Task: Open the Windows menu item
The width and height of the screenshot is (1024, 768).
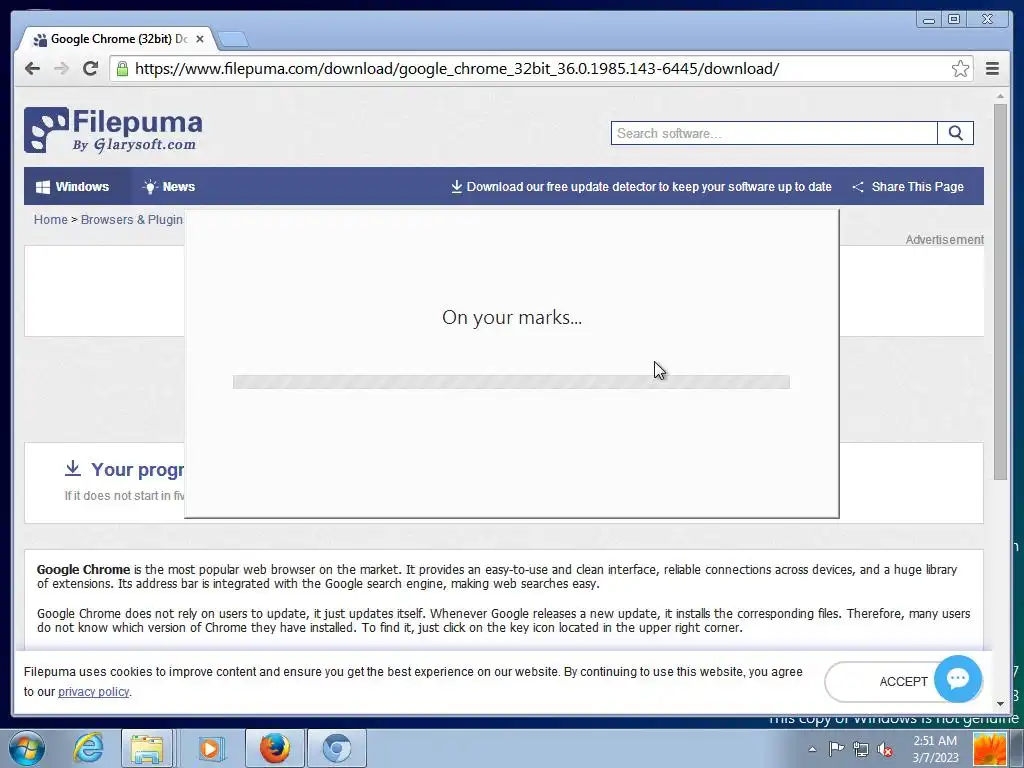Action: pyautogui.click(x=72, y=187)
